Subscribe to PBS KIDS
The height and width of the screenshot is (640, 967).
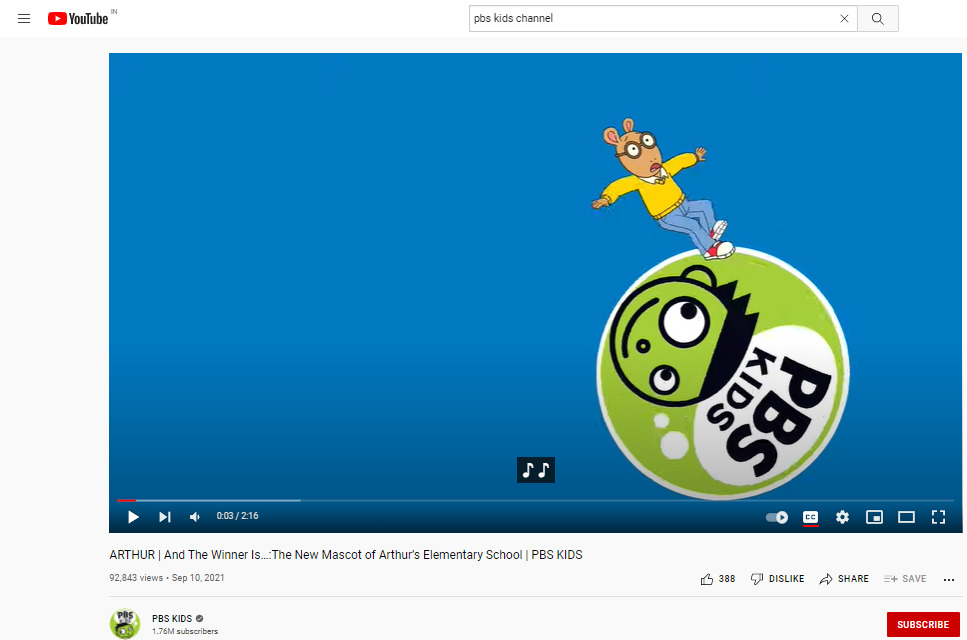(923, 625)
